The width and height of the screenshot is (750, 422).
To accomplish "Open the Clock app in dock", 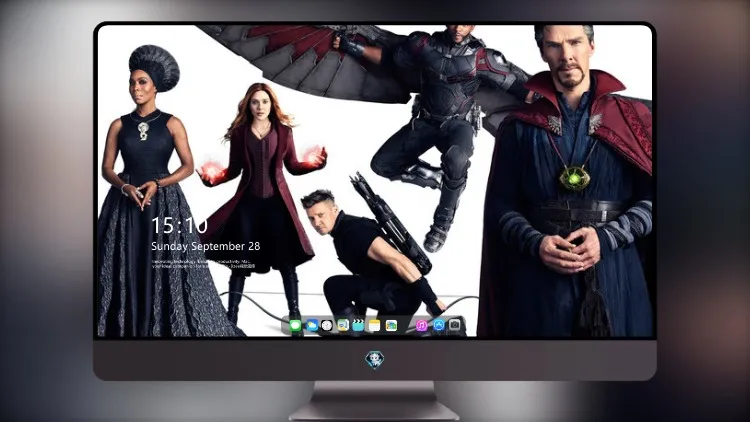I will pos(327,326).
